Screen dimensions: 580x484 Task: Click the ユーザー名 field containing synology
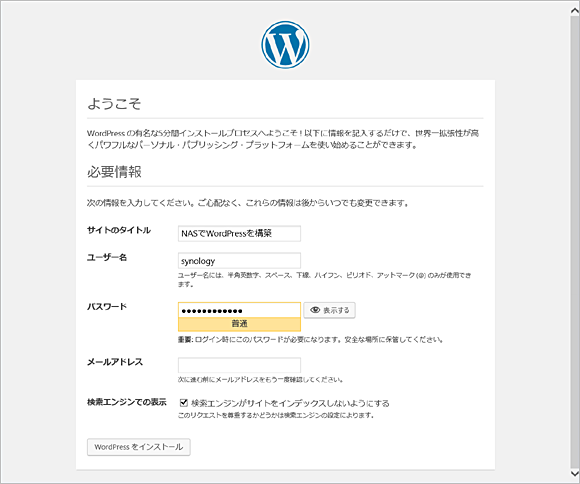(239, 261)
